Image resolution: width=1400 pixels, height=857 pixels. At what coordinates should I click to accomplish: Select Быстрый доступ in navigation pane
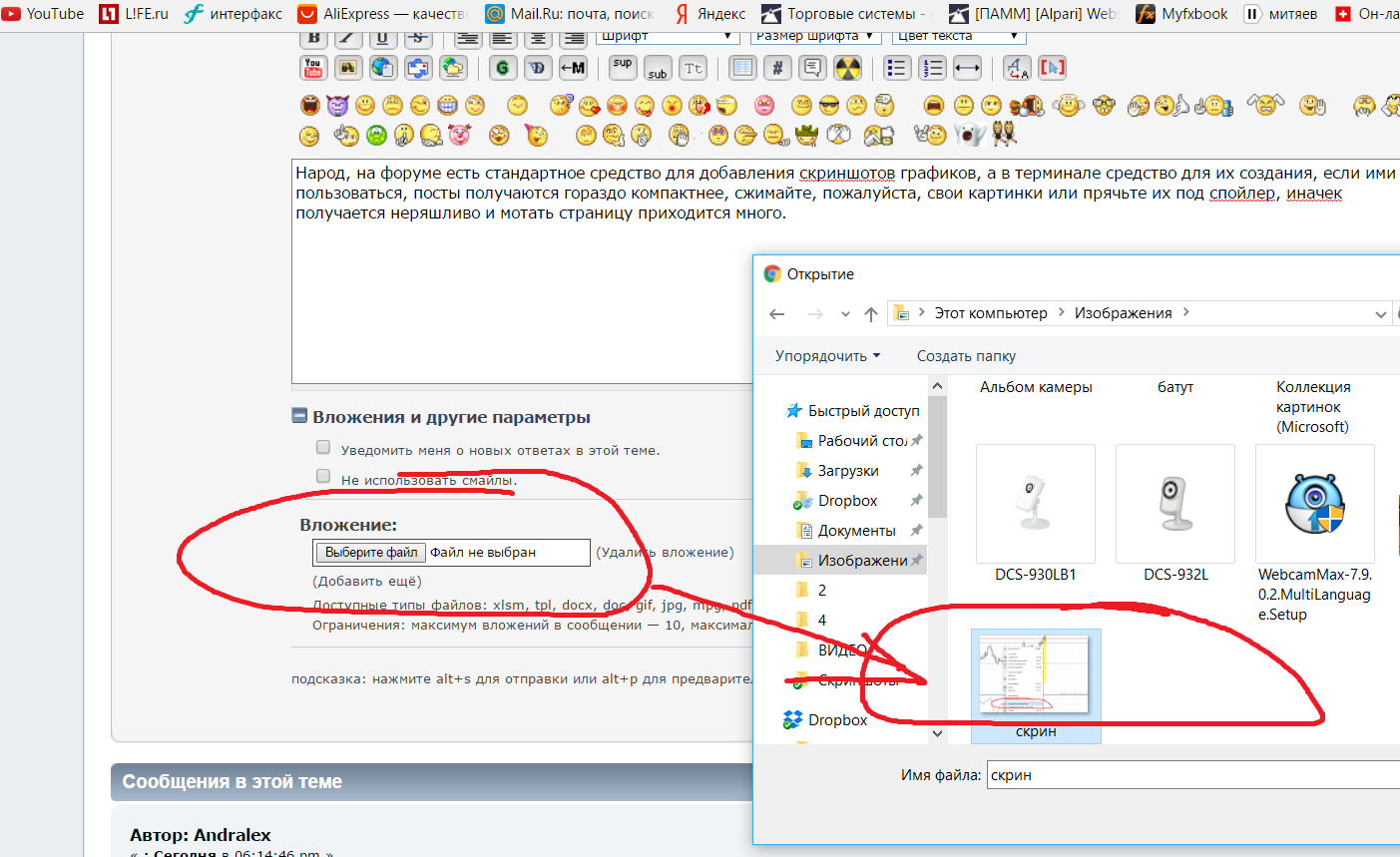[853, 410]
